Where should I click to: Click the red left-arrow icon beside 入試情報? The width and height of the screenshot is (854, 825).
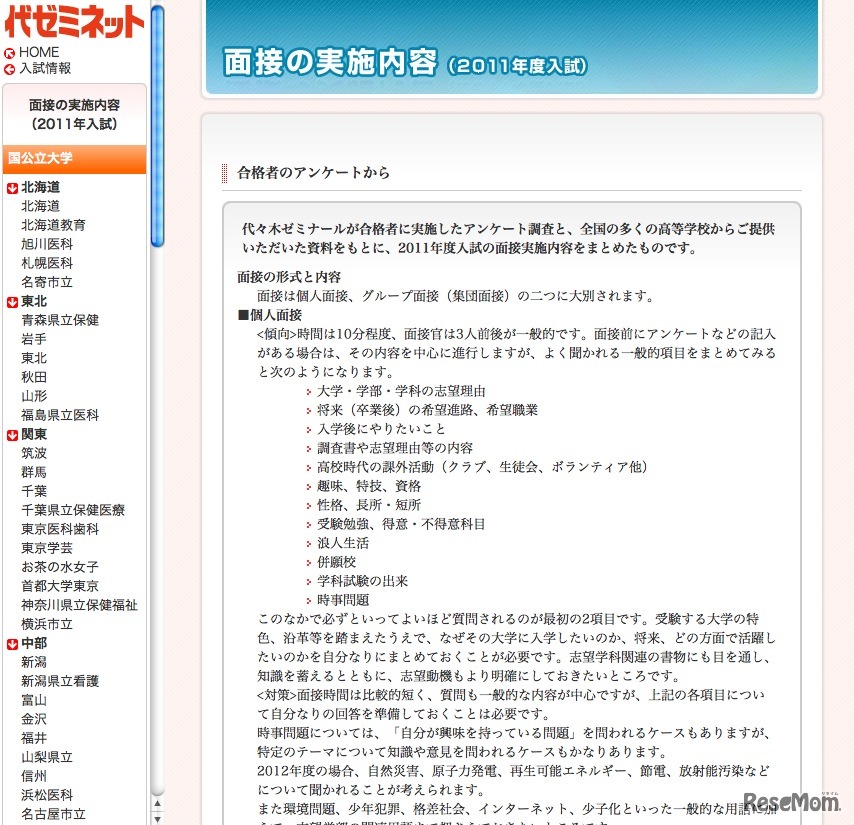point(11,69)
